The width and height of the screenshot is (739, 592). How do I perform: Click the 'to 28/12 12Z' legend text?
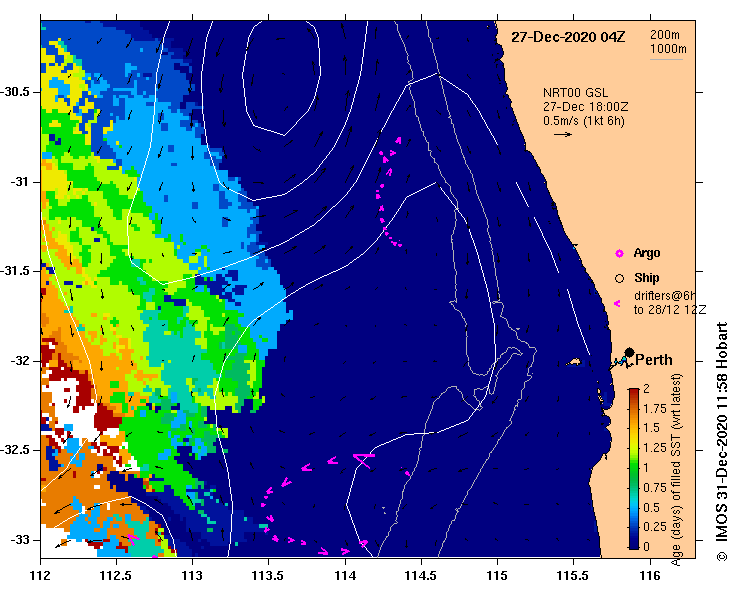point(670,310)
